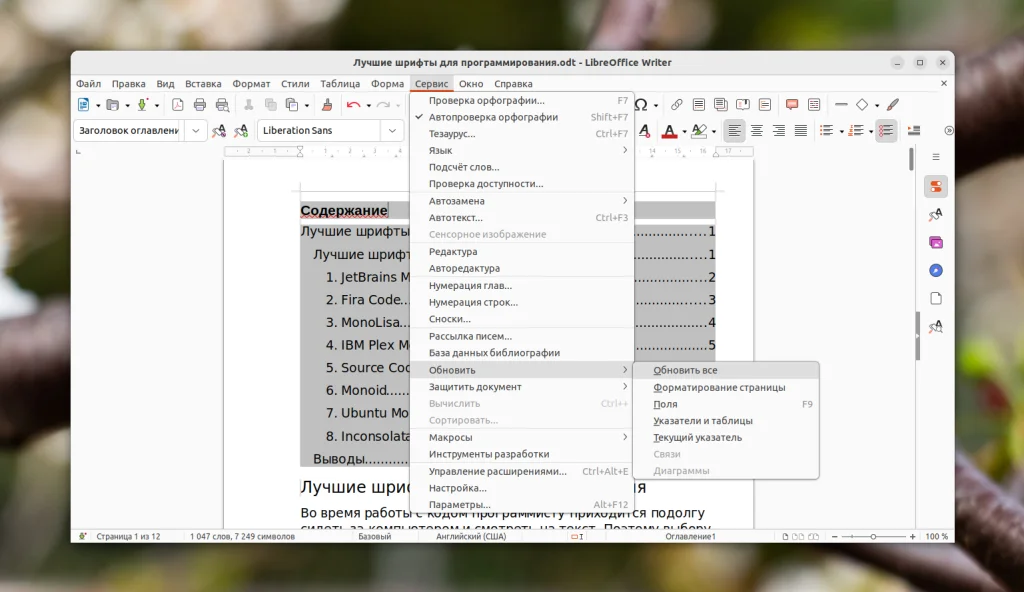
Task: Open the Окно menu
Action: 470,83
